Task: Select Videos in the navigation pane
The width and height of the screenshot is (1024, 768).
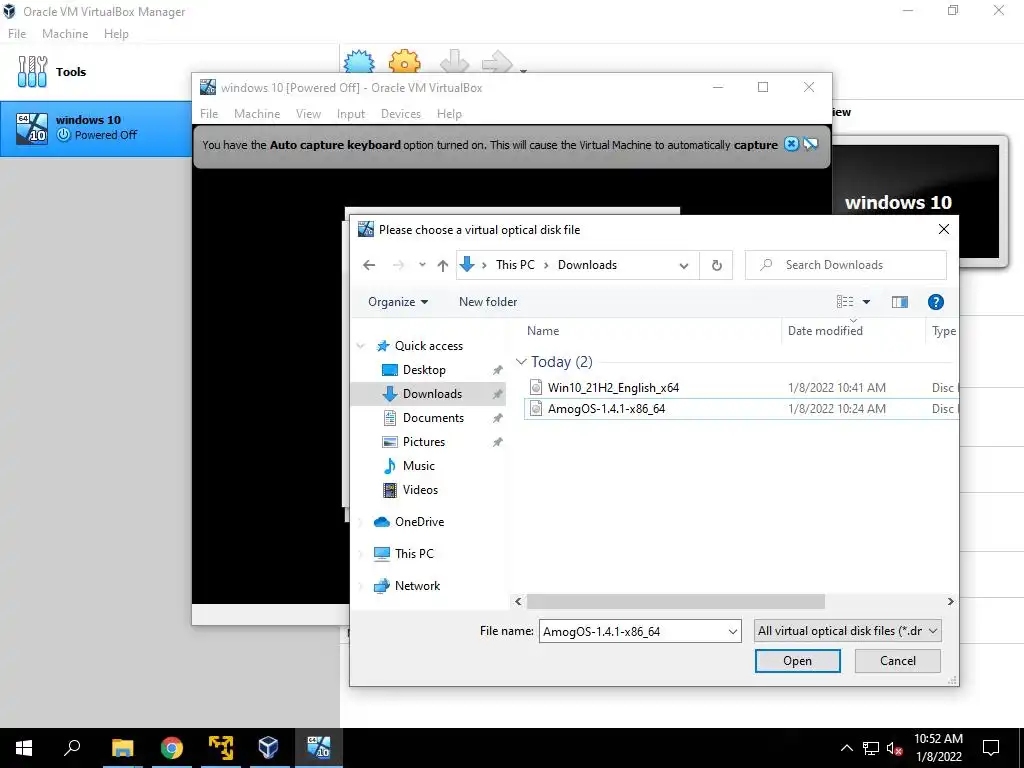Action: (420, 490)
